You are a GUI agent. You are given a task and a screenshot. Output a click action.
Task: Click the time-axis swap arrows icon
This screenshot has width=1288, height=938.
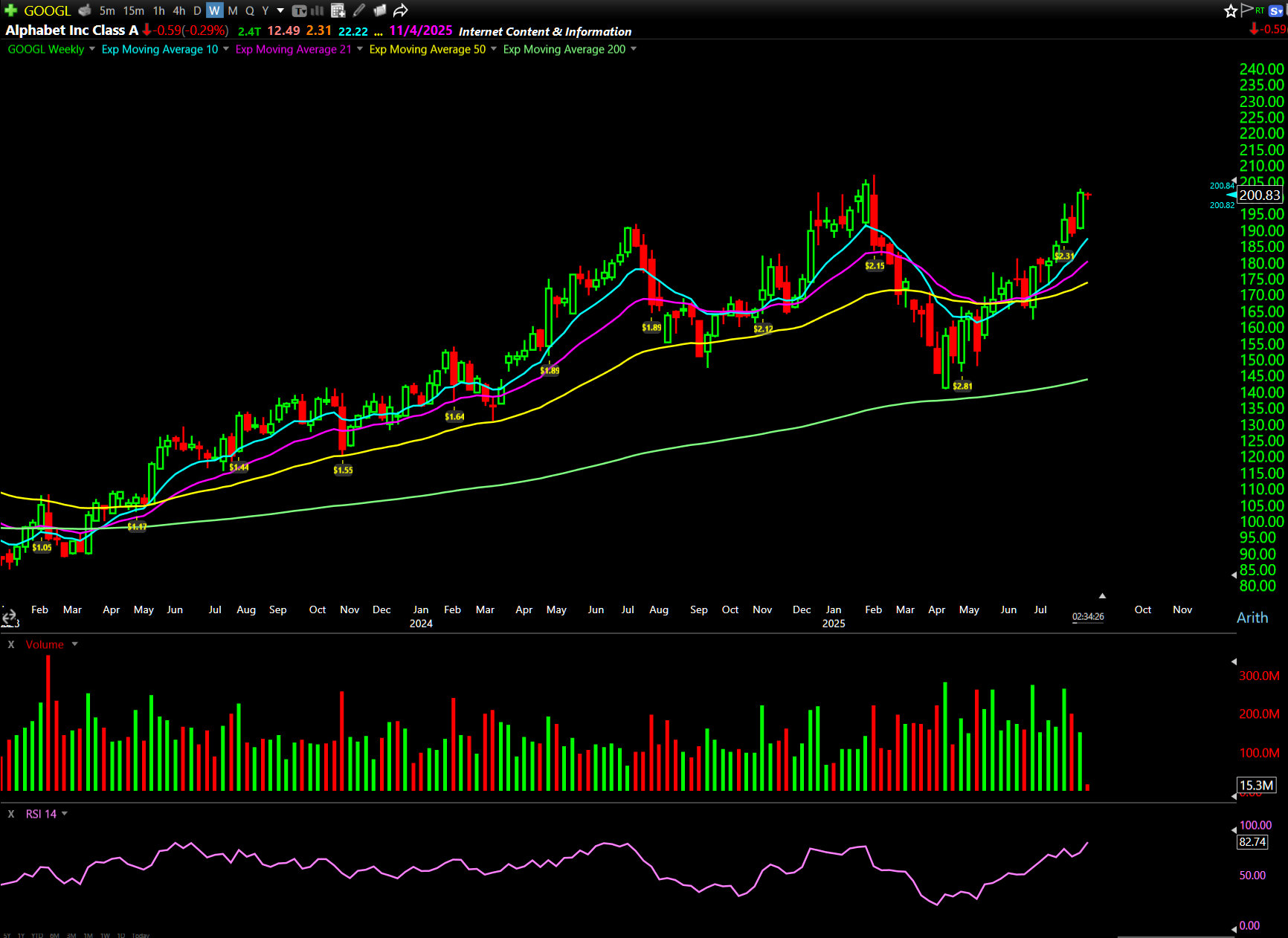[9, 617]
